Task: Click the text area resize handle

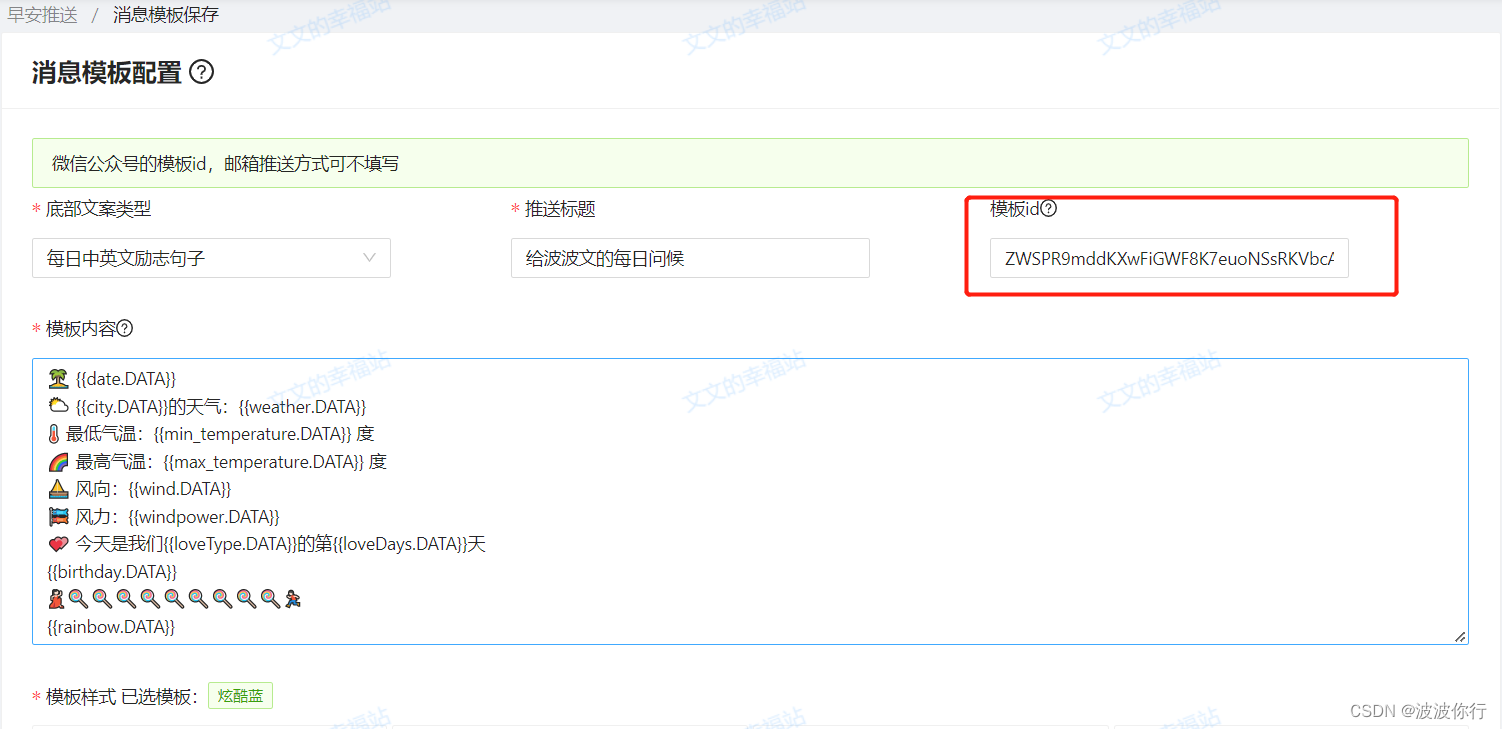Action: [x=1460, y=636]
